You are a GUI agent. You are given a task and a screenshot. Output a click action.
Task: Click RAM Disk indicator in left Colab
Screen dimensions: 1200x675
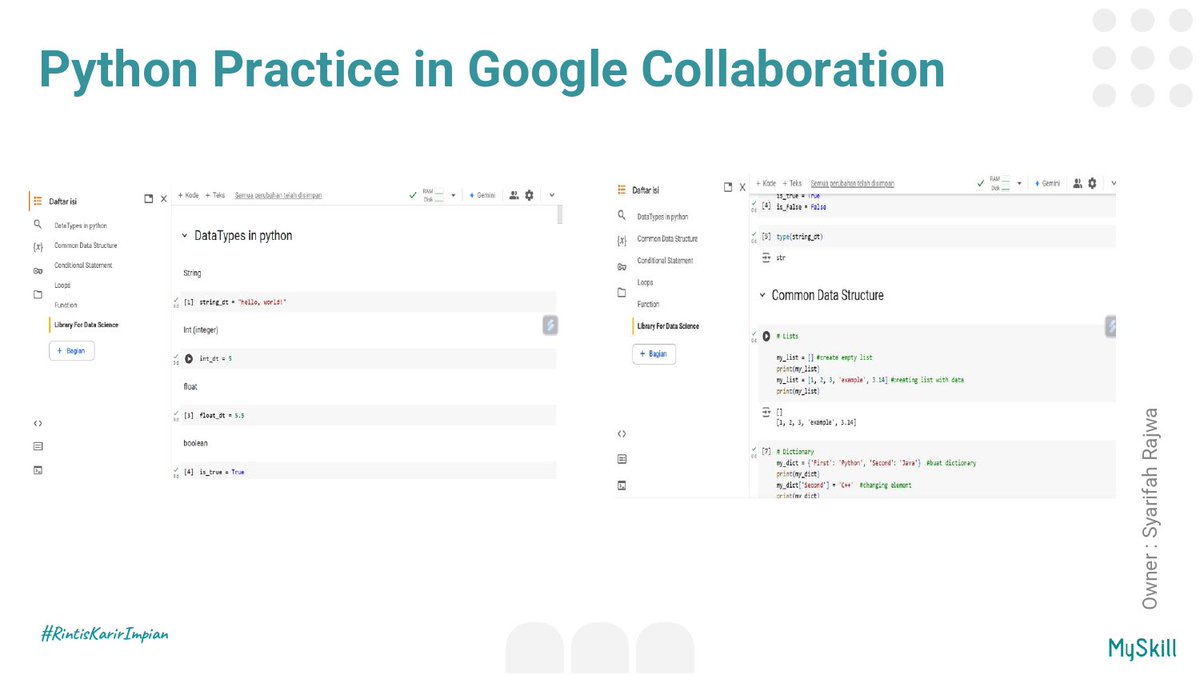[x=434, y=196]
